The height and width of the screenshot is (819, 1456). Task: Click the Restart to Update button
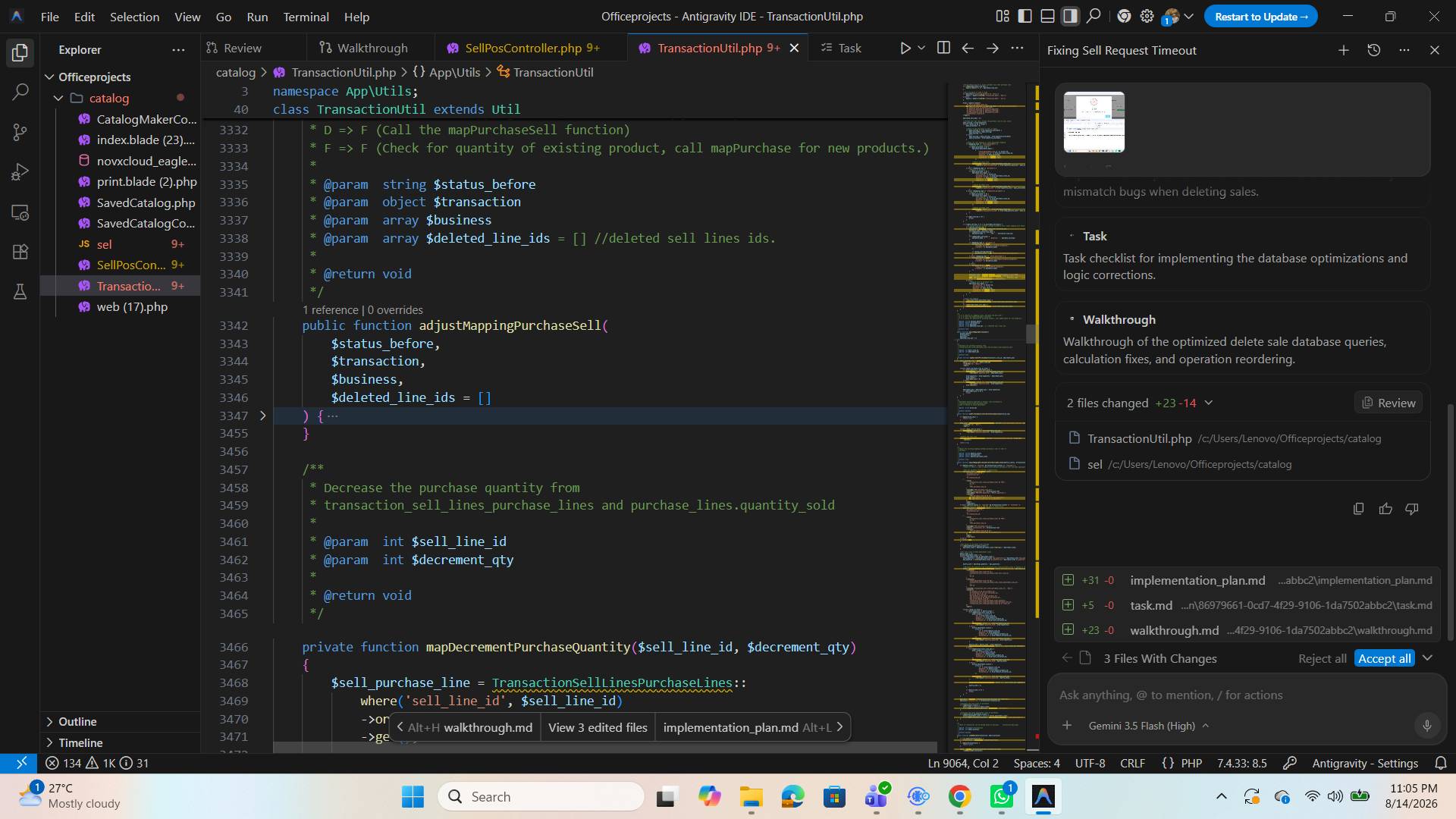[x=1260, y=16]
